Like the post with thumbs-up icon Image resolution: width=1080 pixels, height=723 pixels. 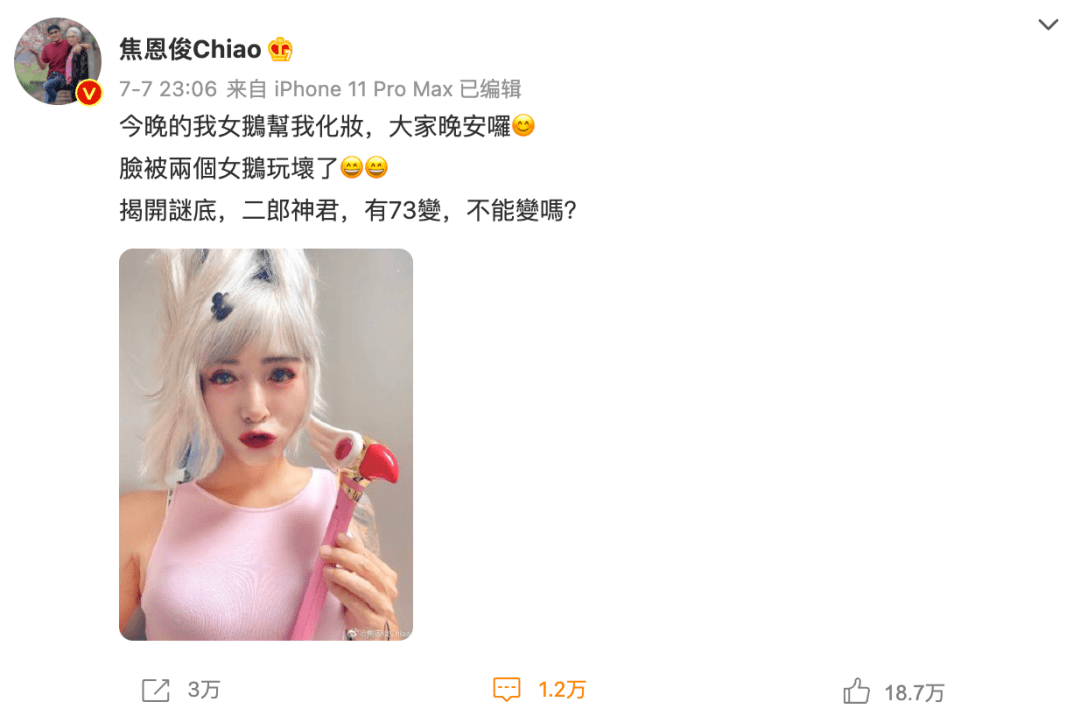coord(856,691)
